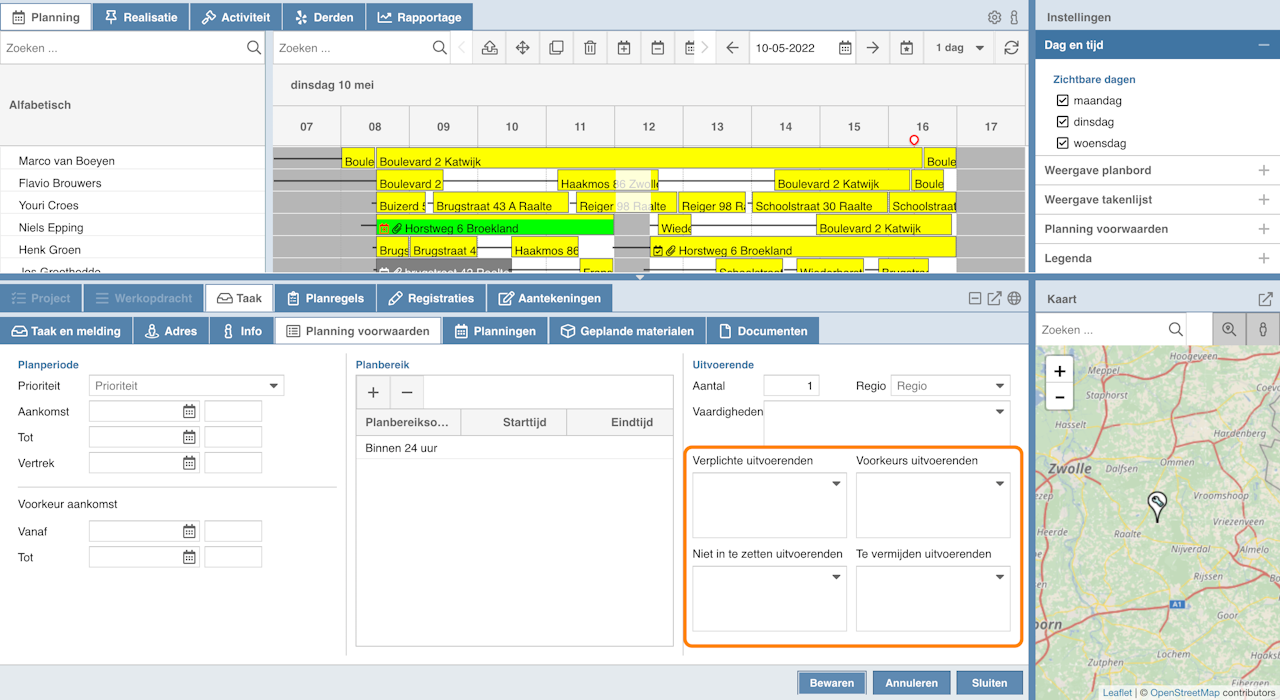The width and height of the screenshot is (1280, 700).
Task: Click the Annuleren button
Action: tap(911, 683)
